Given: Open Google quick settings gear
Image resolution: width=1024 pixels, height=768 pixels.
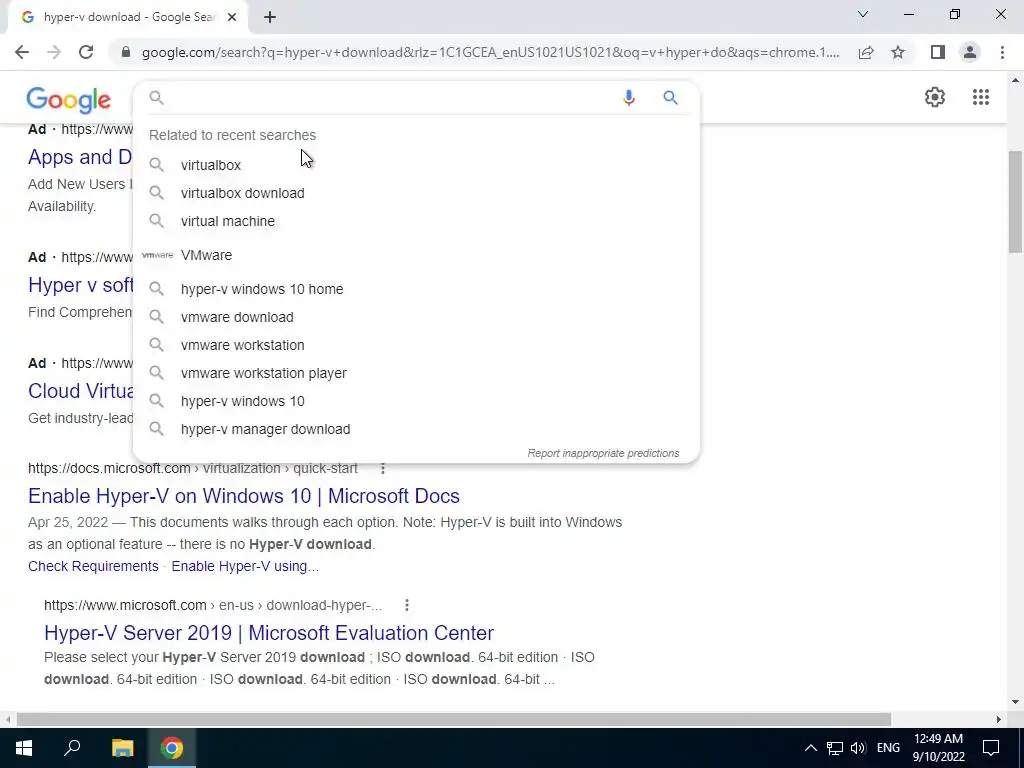Looking at the screenshot, I should click(x=935, y=97).
